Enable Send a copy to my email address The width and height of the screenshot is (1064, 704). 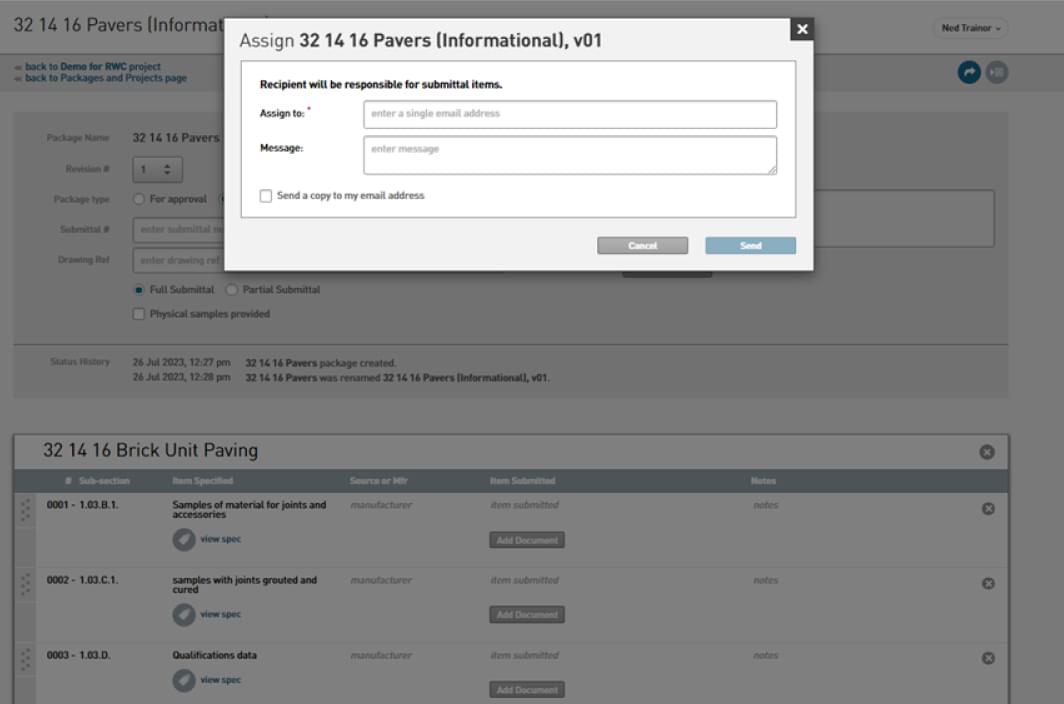[x=266, y=196]
